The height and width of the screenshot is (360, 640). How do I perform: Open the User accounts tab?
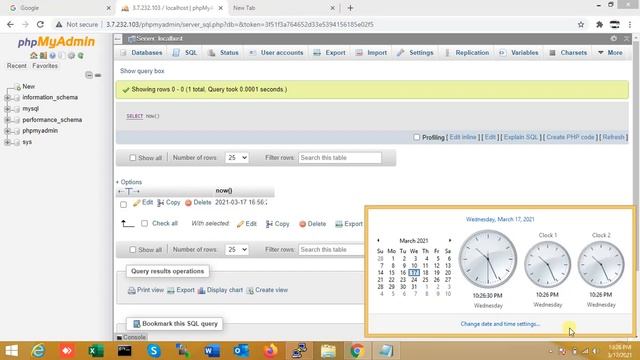tap(276, 53)
